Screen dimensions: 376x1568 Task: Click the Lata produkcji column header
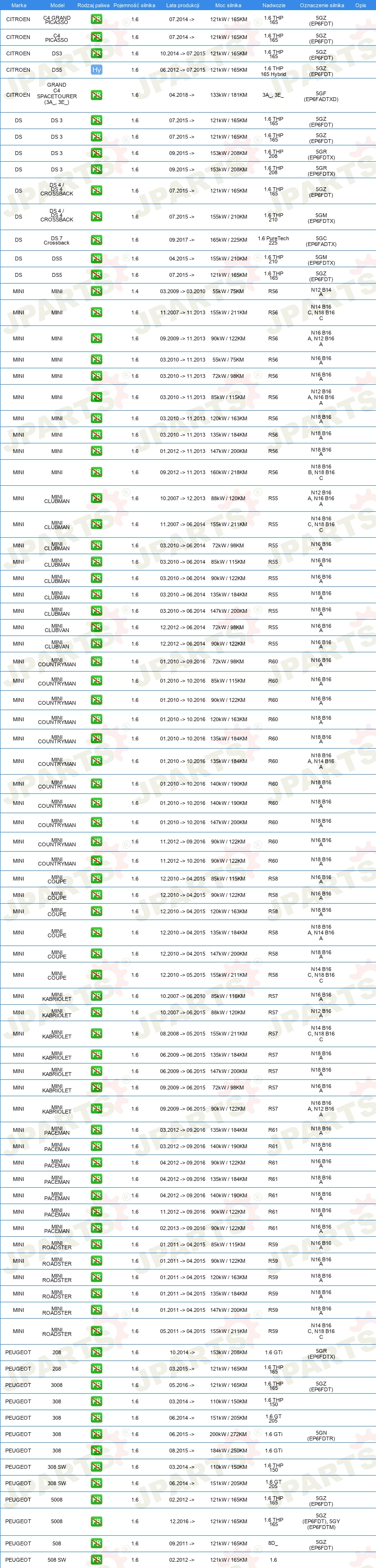(x=183, y=5)
